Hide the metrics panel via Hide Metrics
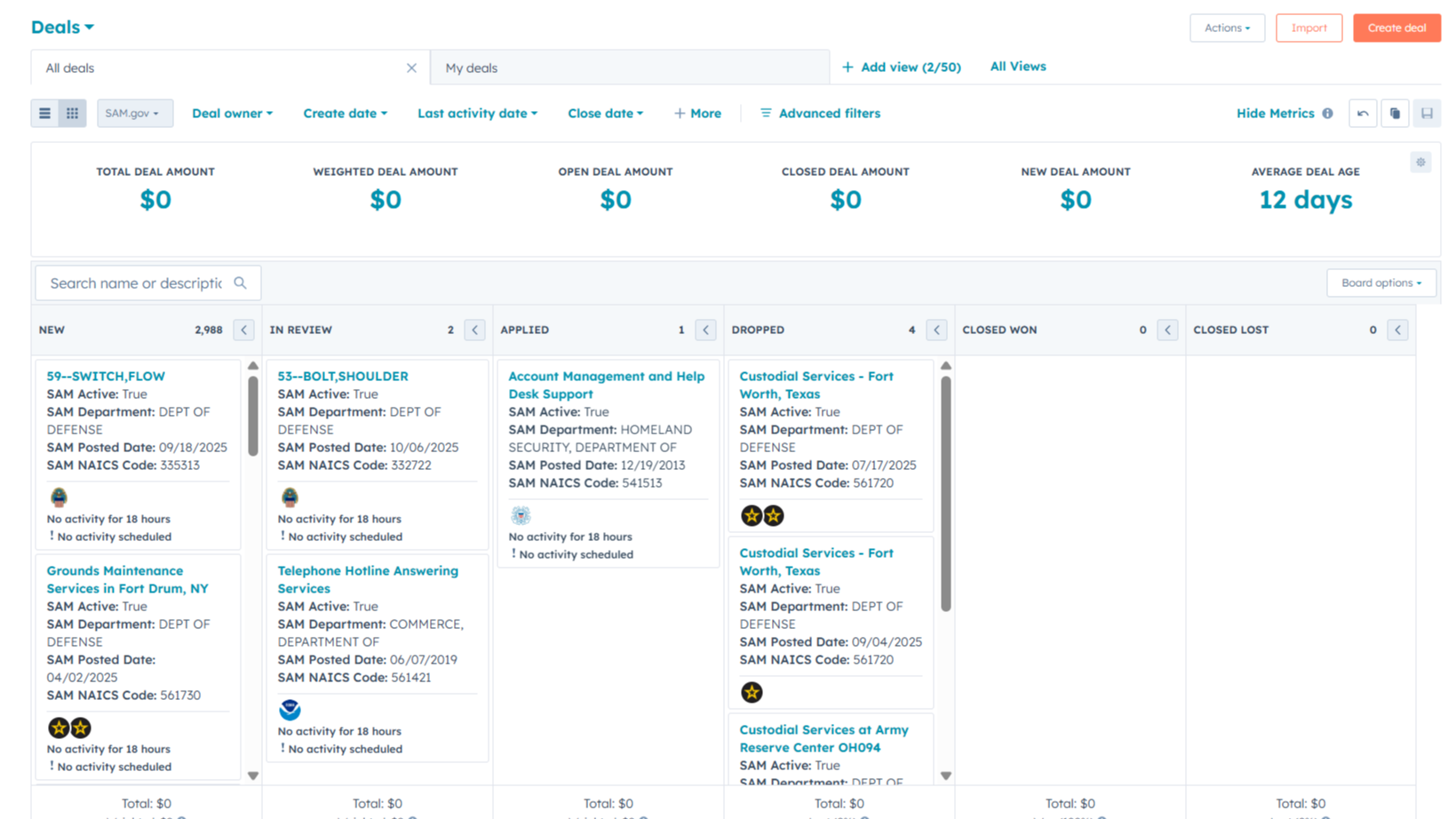The height and width of the screenshot is (819, 1456). (1275, 113)
